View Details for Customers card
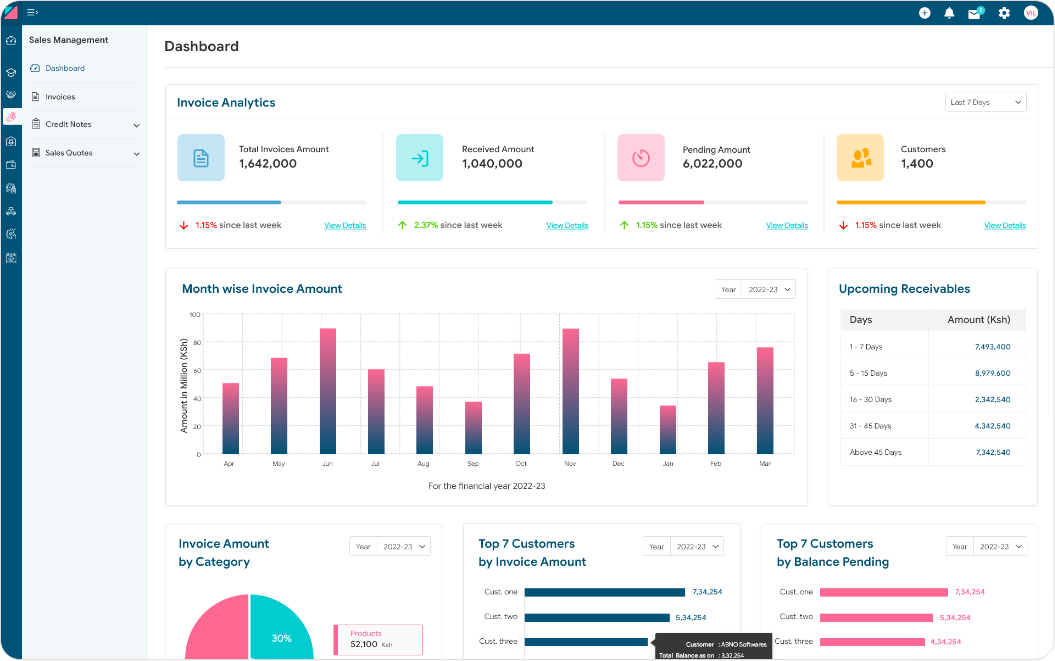This screenshot has width=1055, height=661. pos(1005,225)
